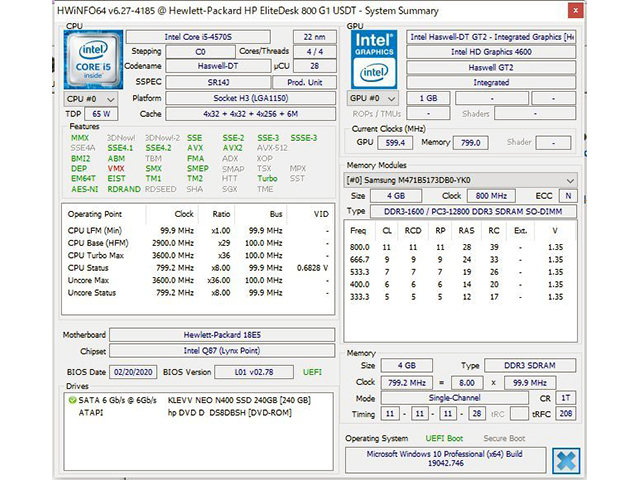Click the 0.6828 V VID value
This screenshot has height=480, width=640.
point(313,268)
